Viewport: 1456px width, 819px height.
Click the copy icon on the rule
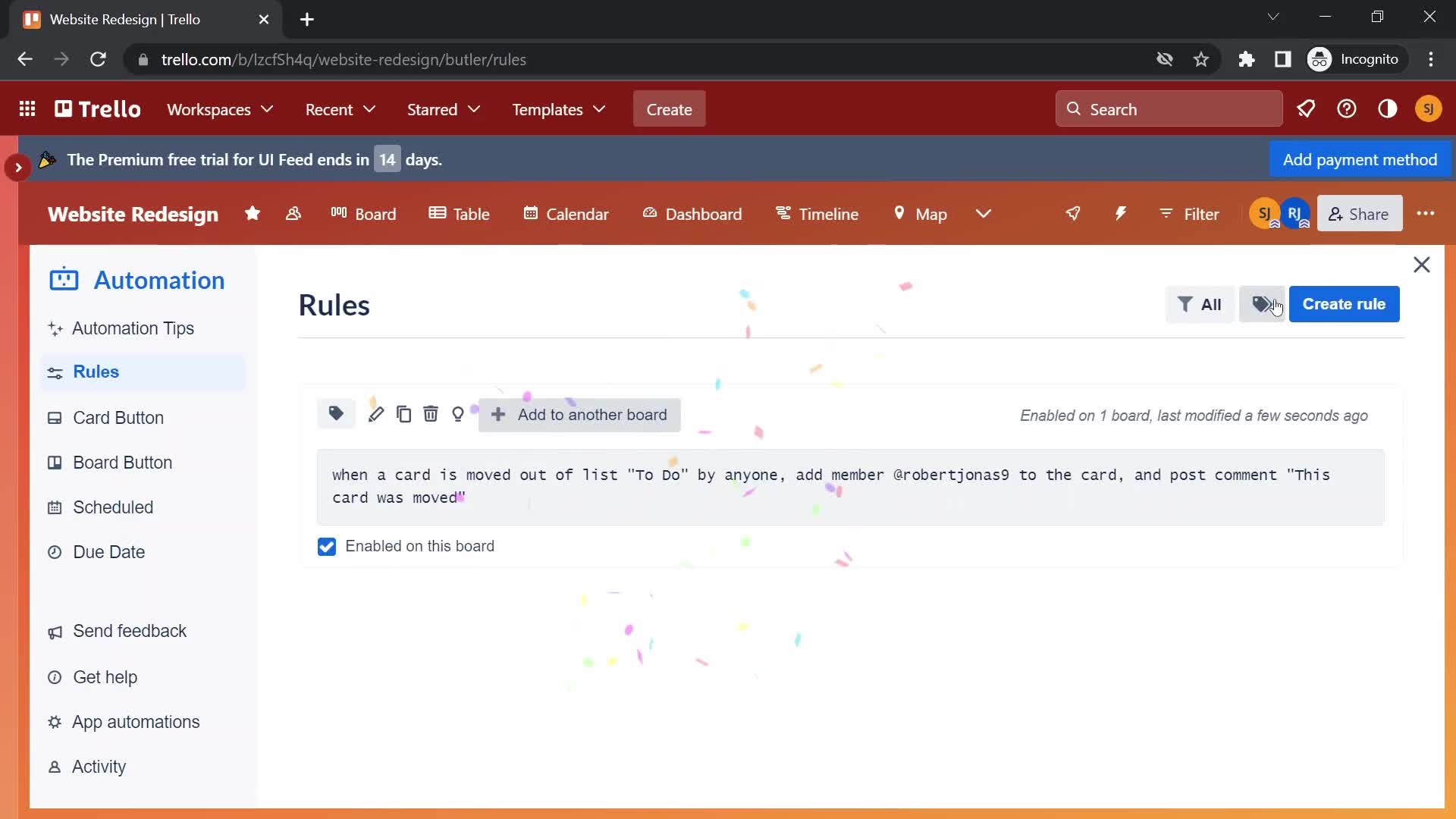(404, 413)
